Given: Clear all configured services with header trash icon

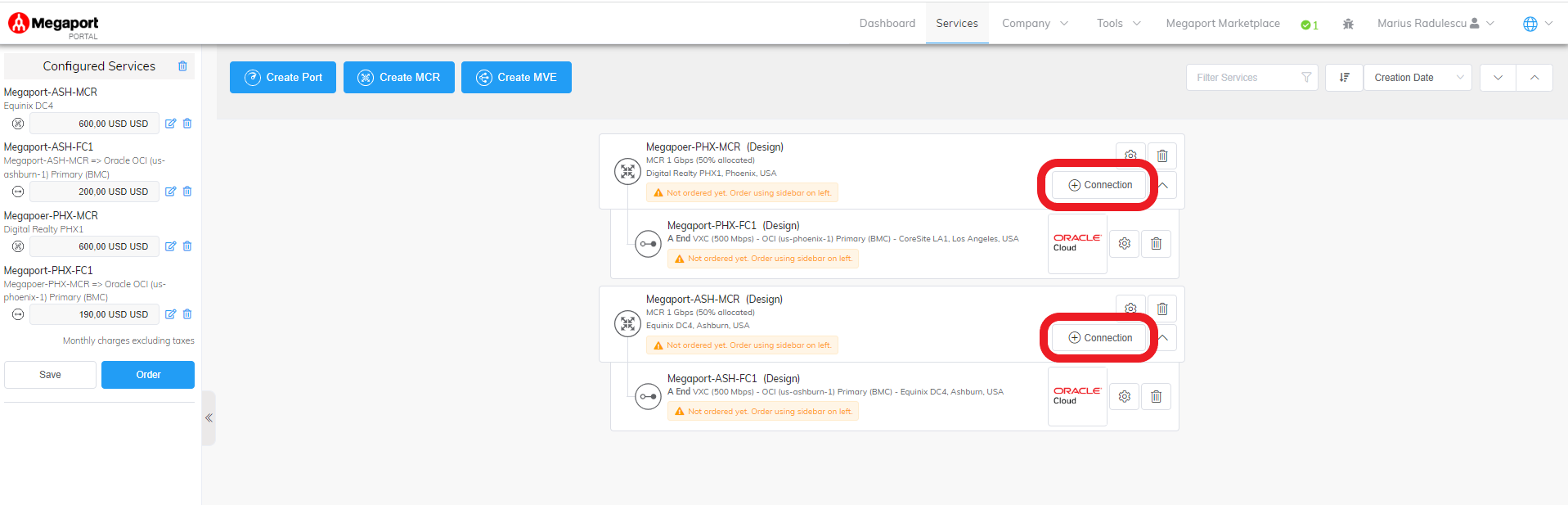Looking at the screenshot, I should (182, 66).
